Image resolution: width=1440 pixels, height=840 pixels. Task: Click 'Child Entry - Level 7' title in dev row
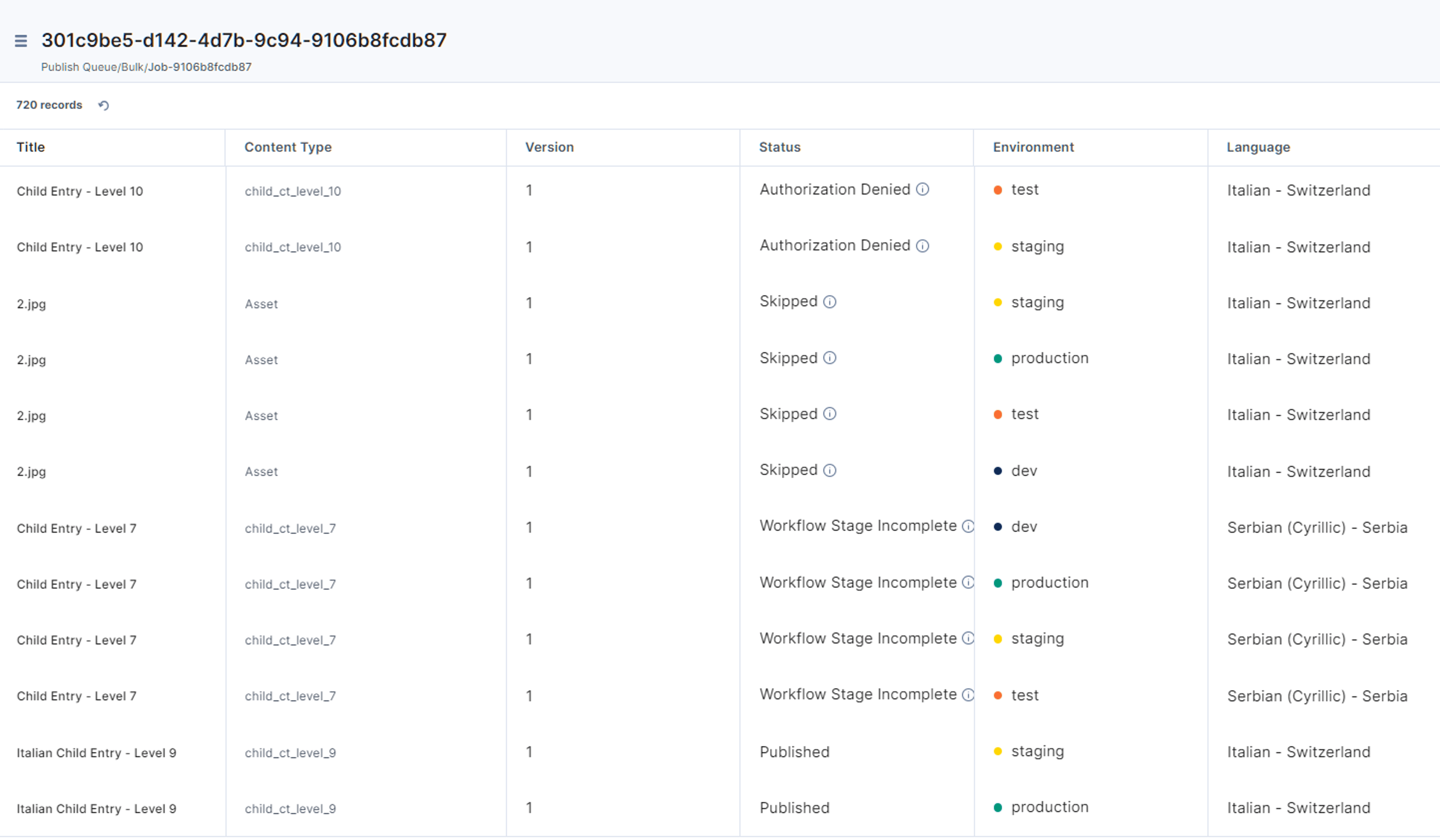[76, 529]
